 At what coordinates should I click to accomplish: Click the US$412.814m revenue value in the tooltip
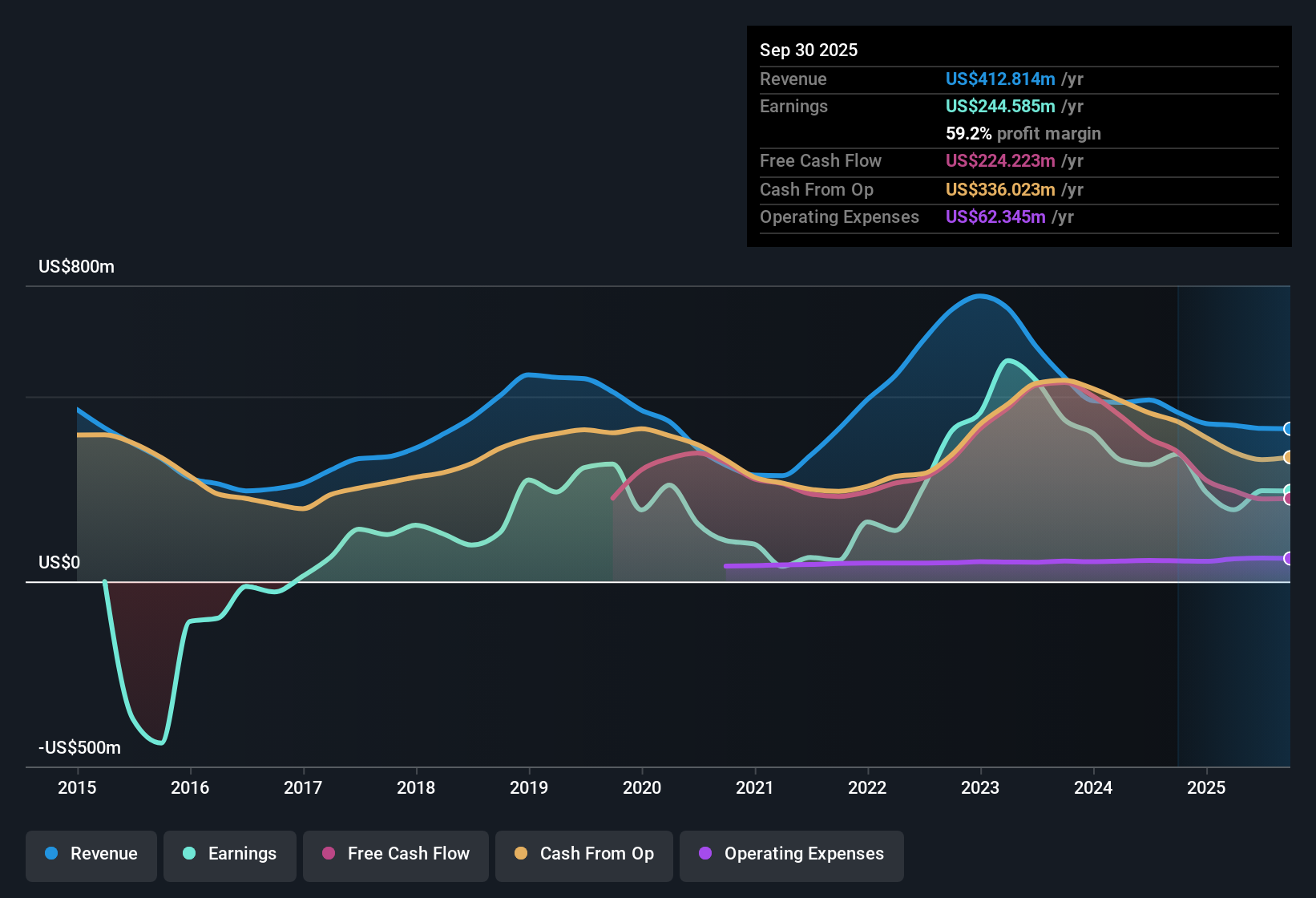click(x=1000, y=79)
